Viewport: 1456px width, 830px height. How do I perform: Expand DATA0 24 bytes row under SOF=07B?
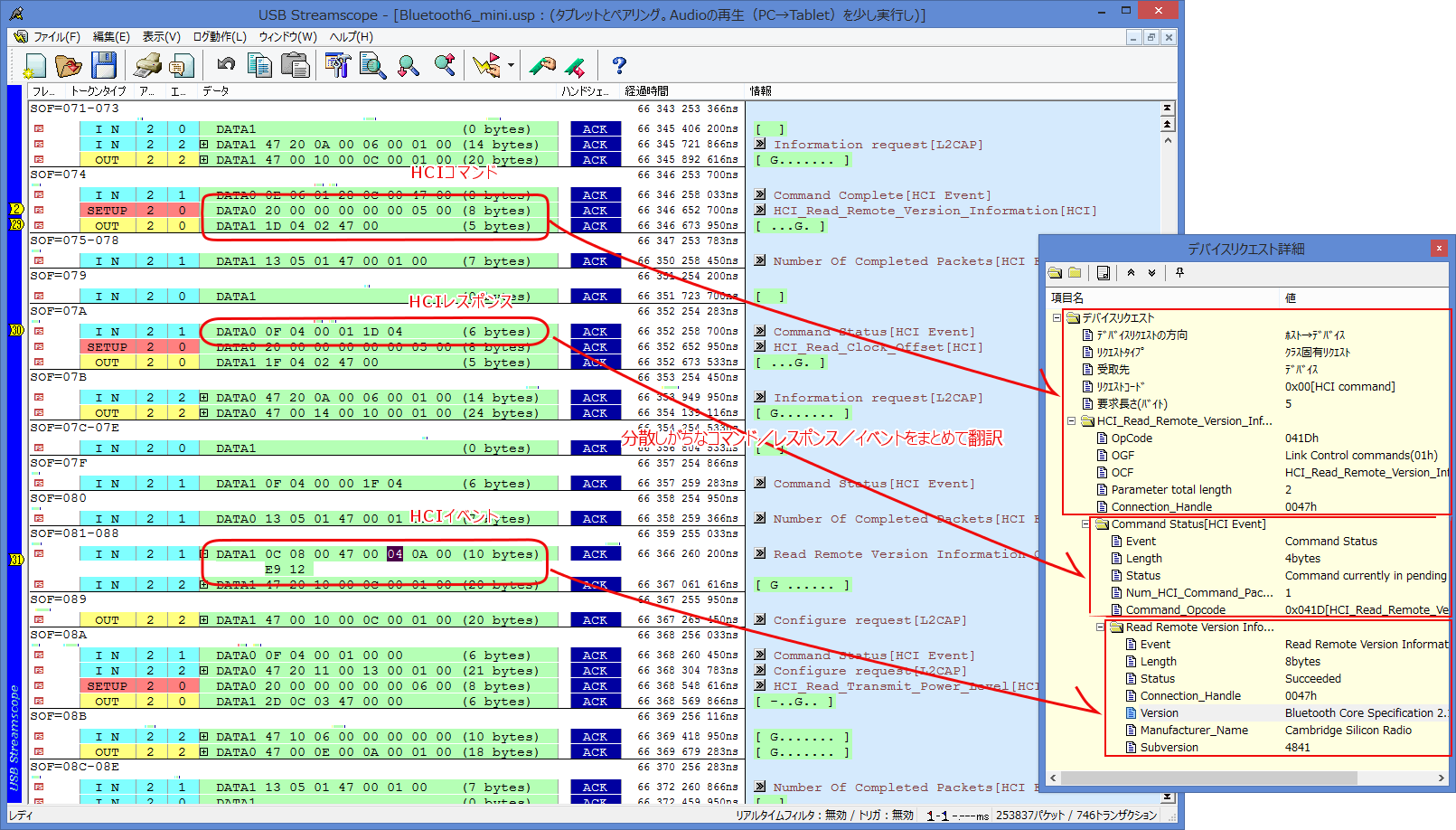204,412
